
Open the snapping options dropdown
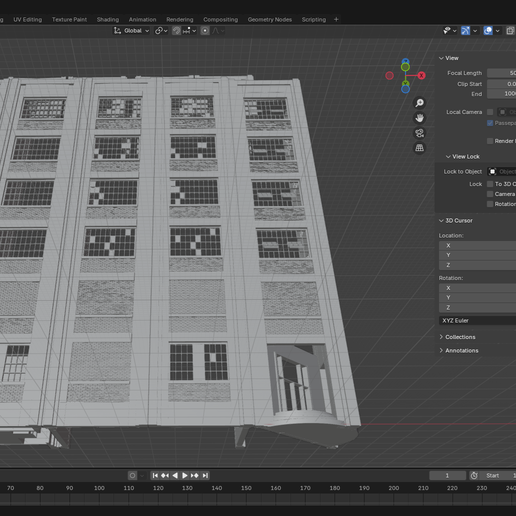[190, 31]
